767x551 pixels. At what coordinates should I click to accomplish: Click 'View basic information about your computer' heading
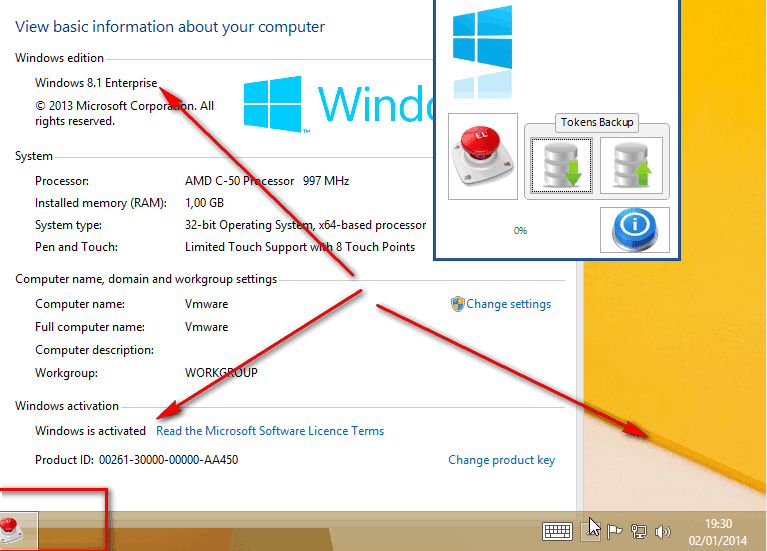tap(170, 27)
